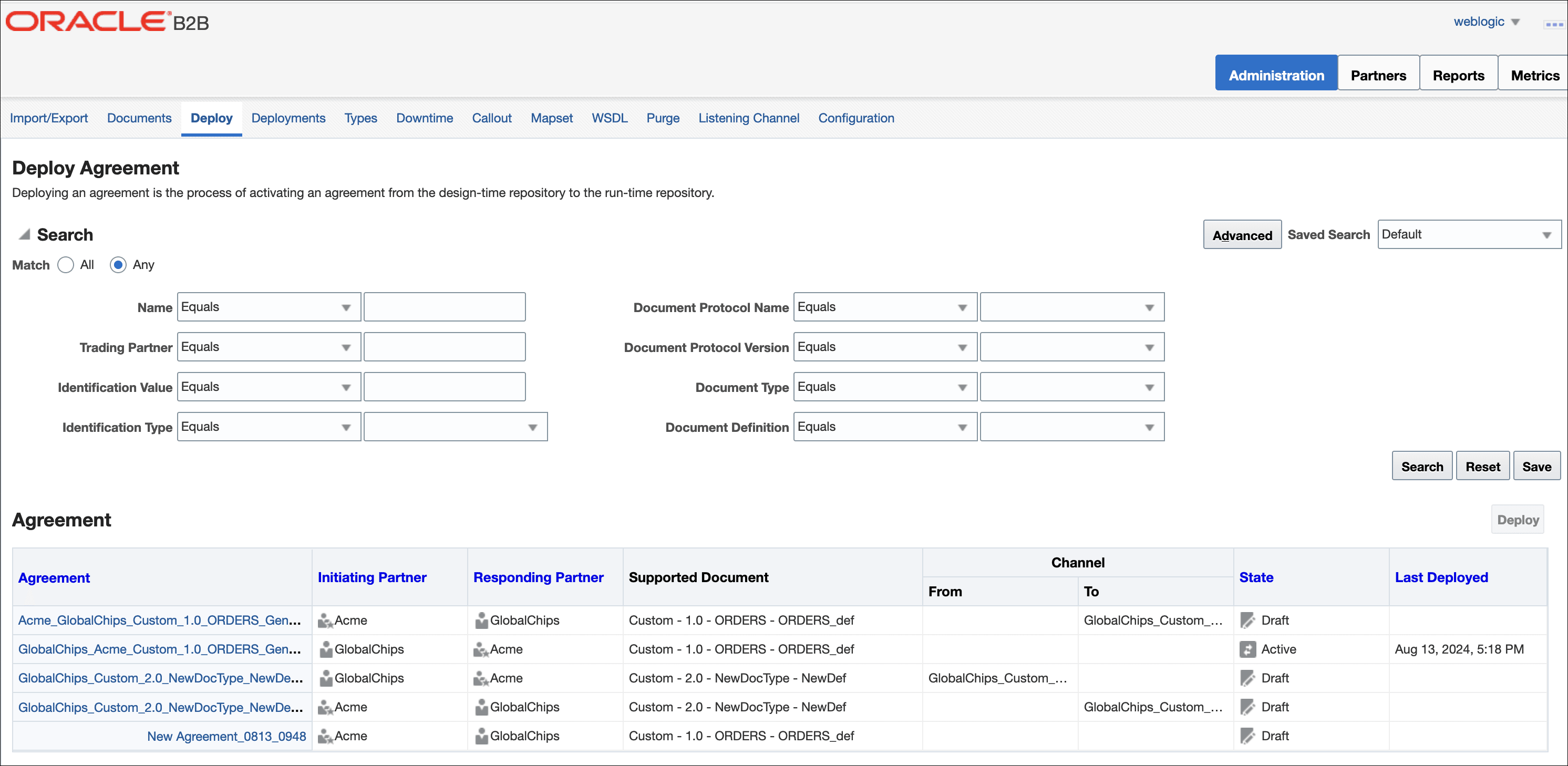Open the ellipsis menu beside weblogic
Viewport: 1568px width, 766px height.
(x=1554, y=24)
